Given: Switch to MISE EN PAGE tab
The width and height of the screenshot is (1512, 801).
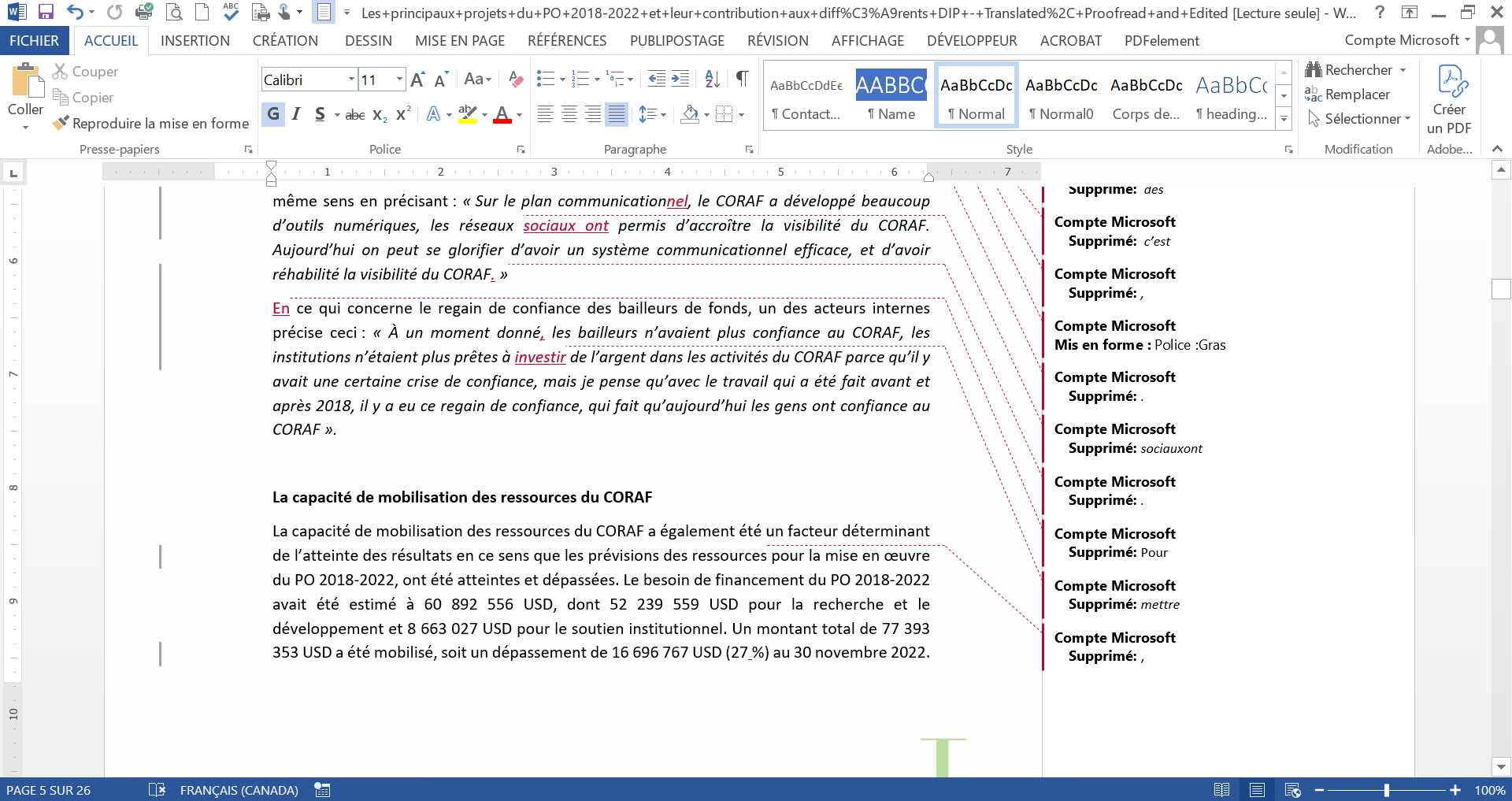Looking at the screenshot, I should click(x=460, y=41).
